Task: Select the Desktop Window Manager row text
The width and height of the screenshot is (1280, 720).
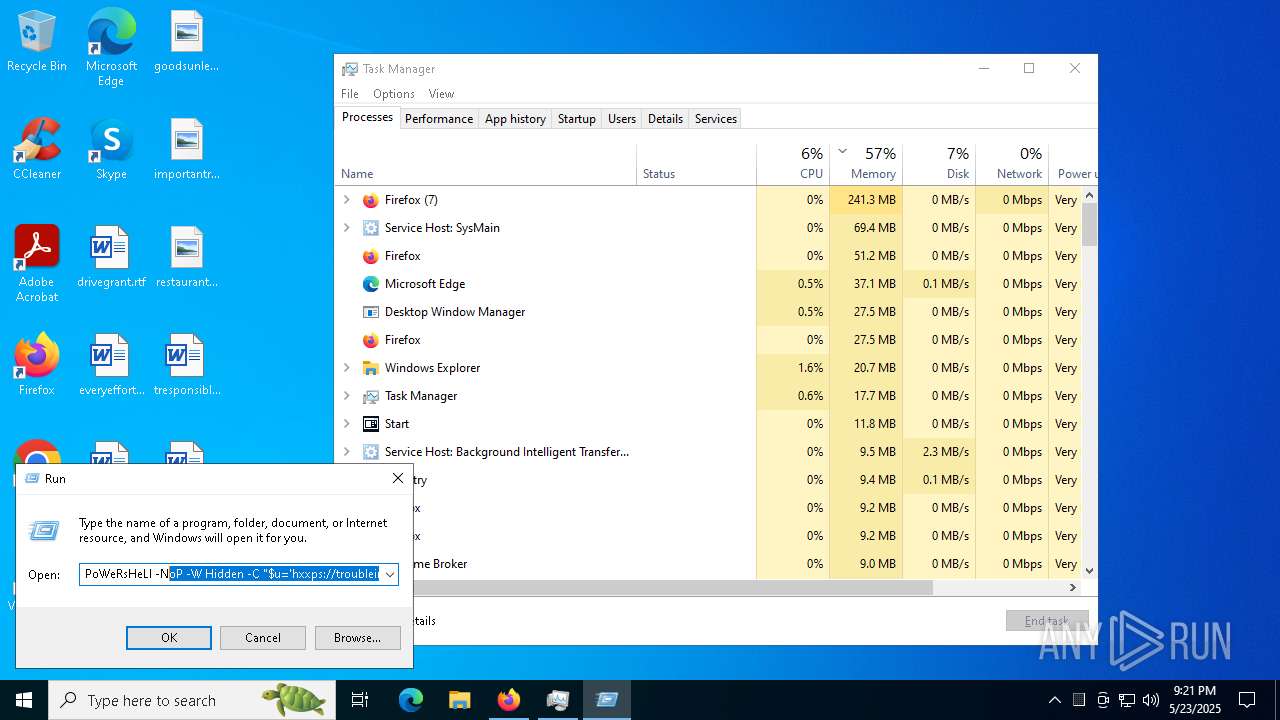Action: pyautogui.click(x=455, y=312)
